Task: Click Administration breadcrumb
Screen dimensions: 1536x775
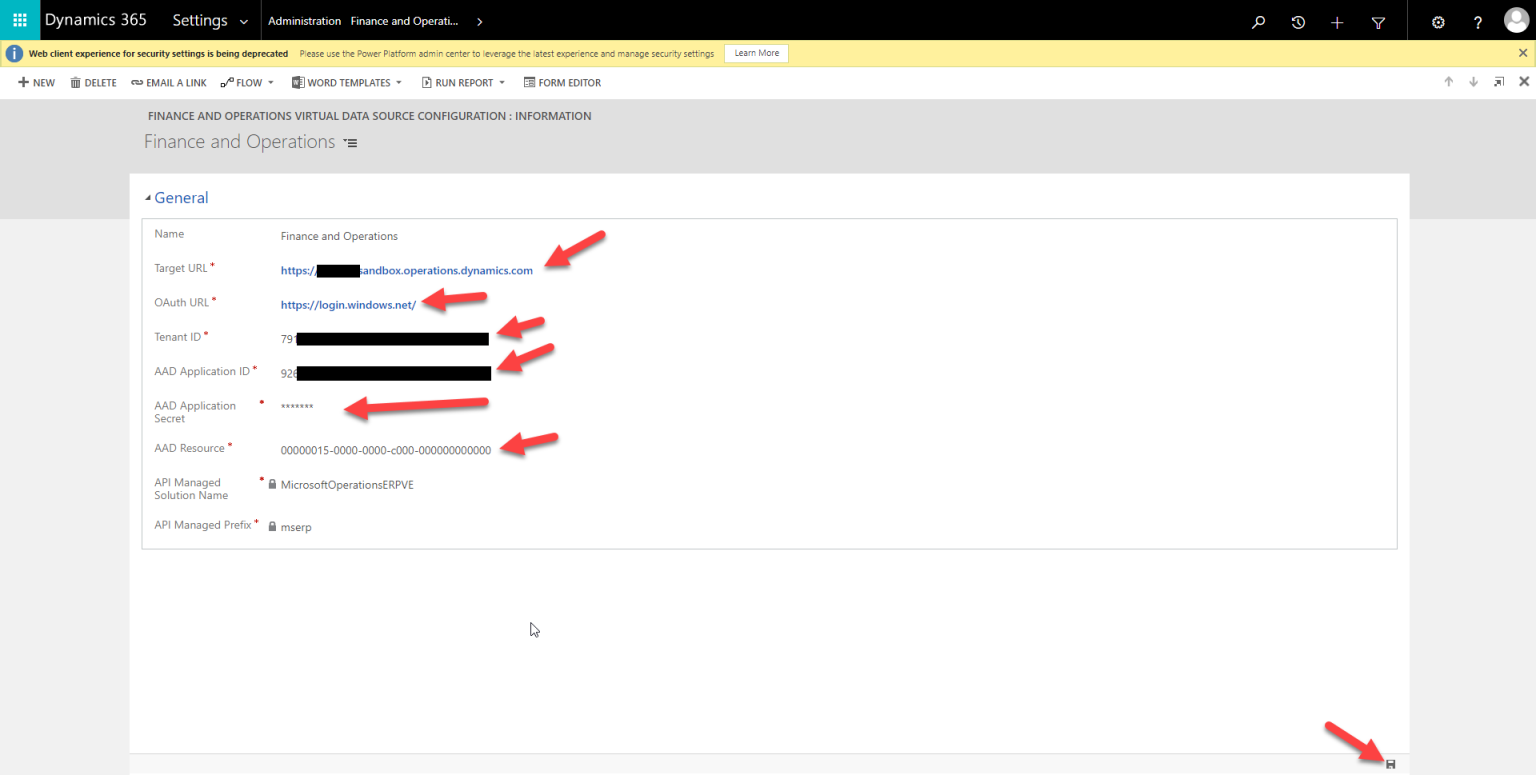Action: (304, 21)
